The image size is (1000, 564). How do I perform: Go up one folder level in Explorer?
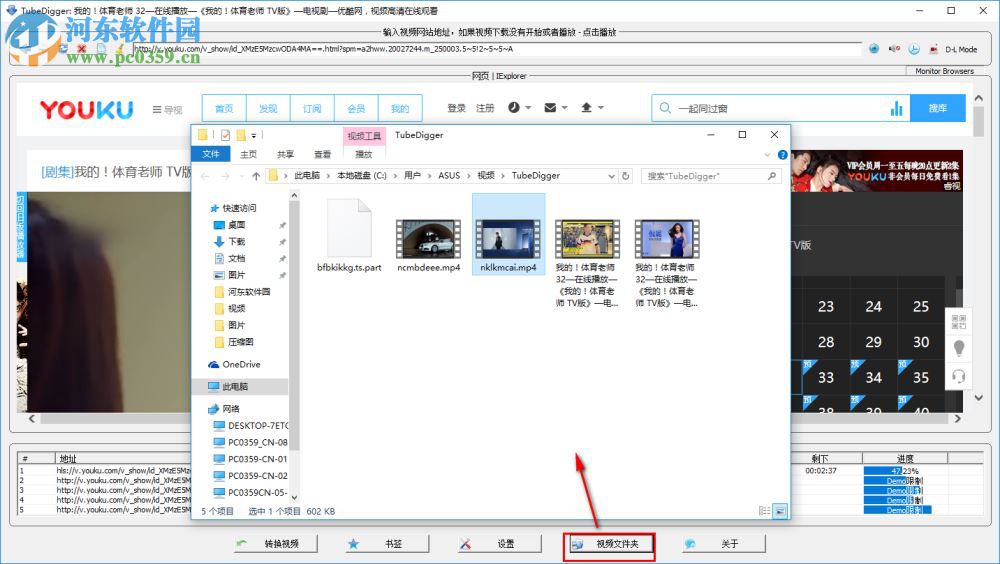pos(256,176)
